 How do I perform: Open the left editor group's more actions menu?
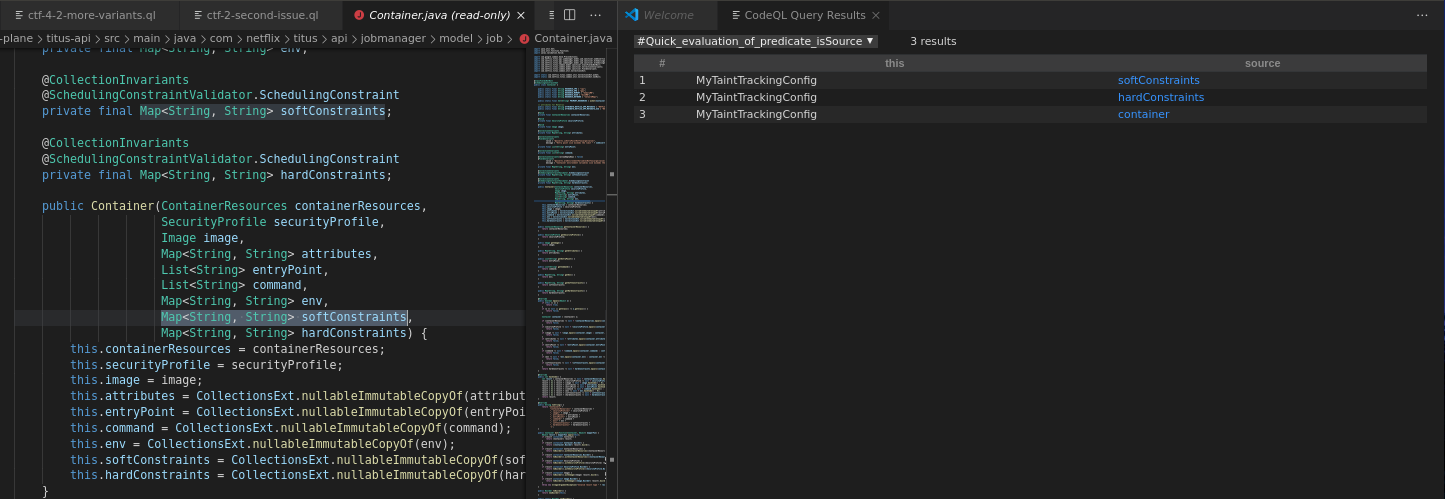pyautogui.click(x=596, y=15)
